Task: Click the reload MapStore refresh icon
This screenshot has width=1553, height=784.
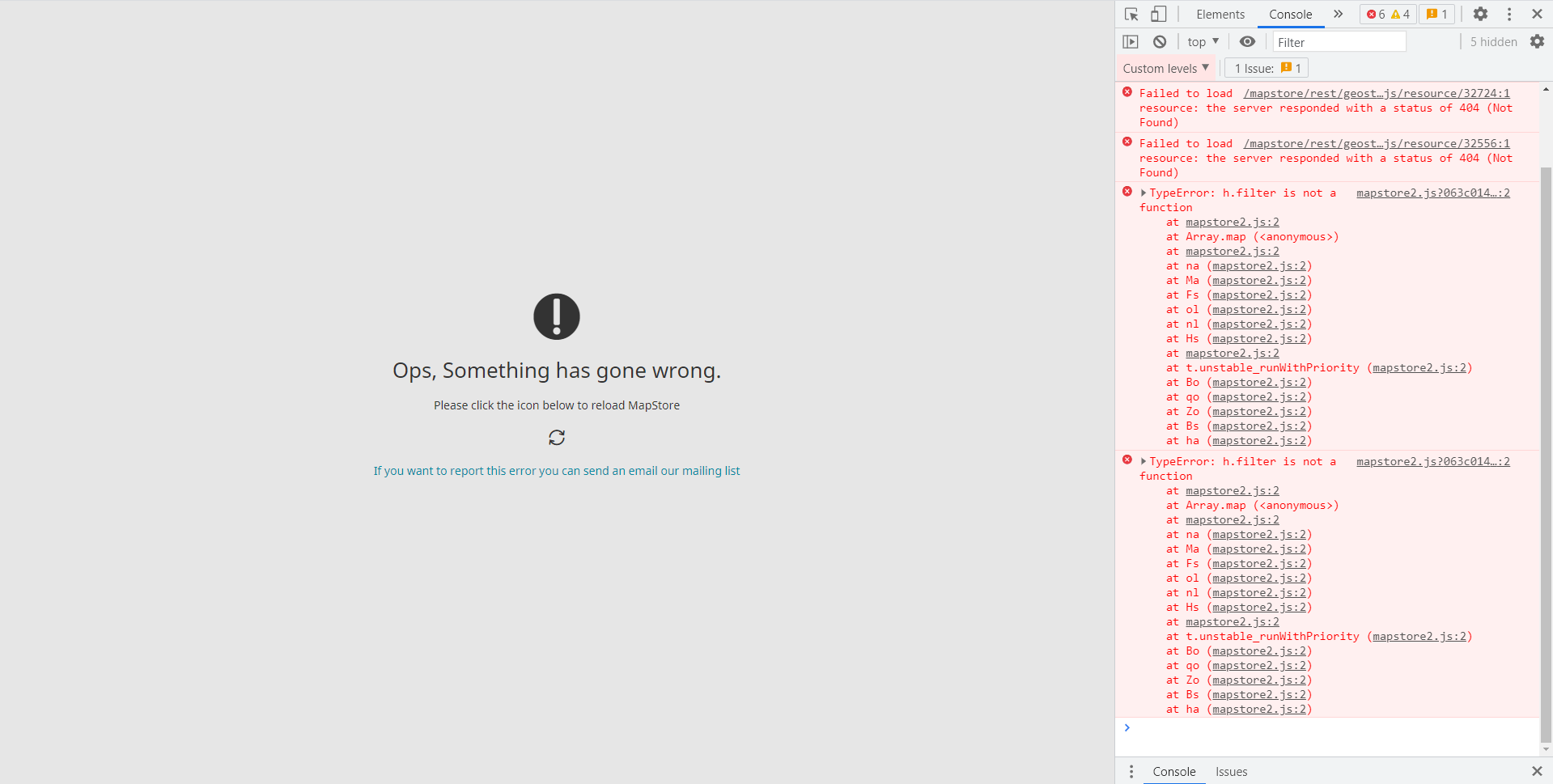Action: [x=557, y=438]
